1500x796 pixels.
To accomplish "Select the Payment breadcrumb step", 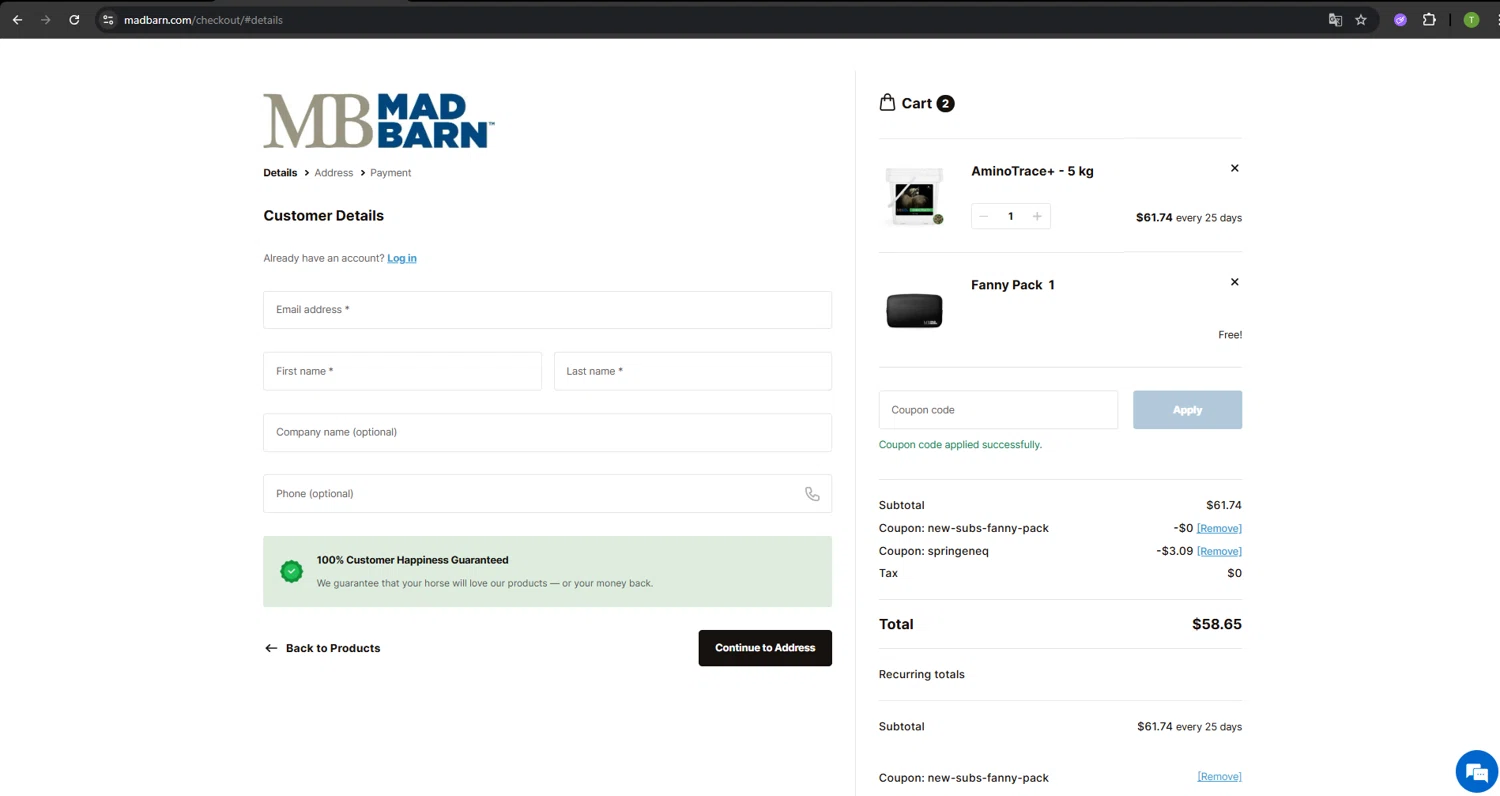I will [x=391, y=173].
